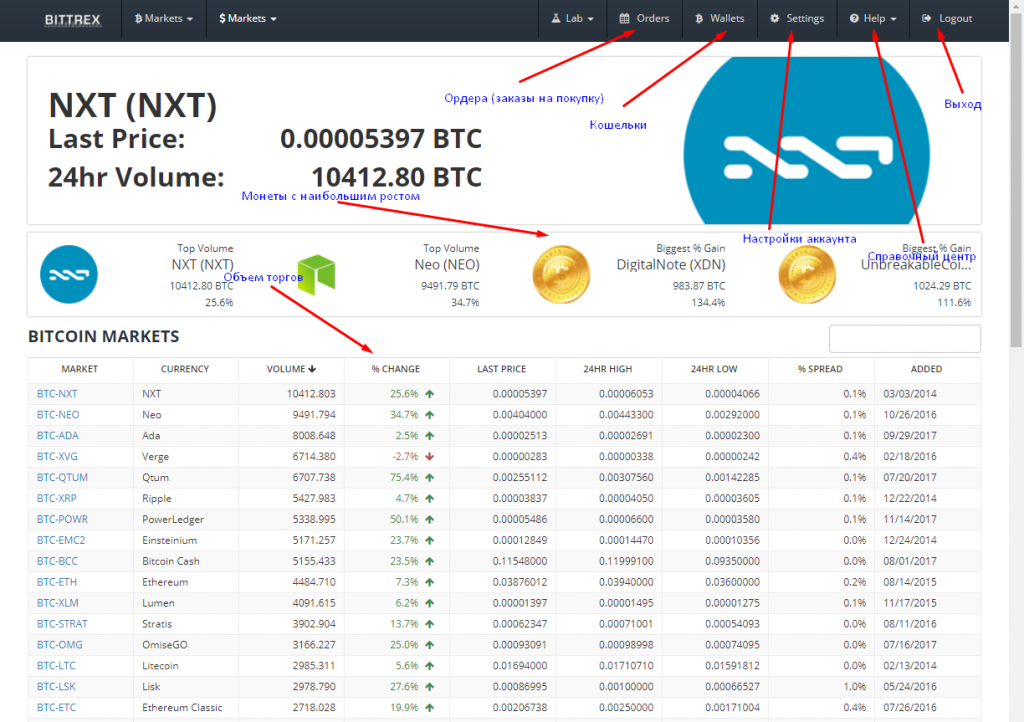Click the large NXT logo image
Screen dimensions: 1024x722
807,140
